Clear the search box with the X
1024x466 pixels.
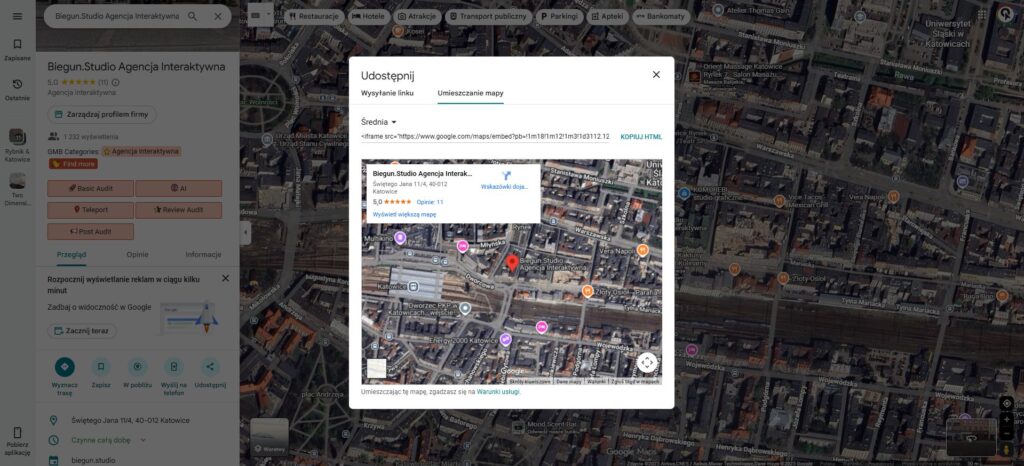coord(218,16)
